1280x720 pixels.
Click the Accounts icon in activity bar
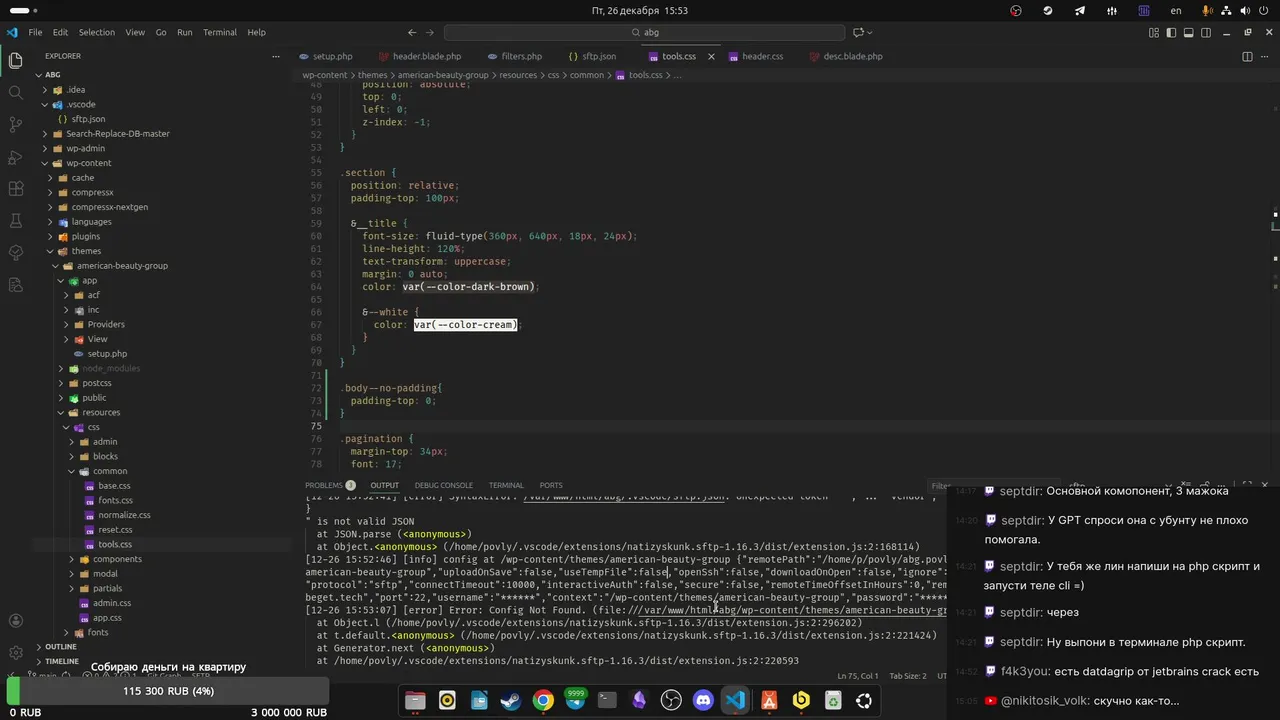pos(15,621)
